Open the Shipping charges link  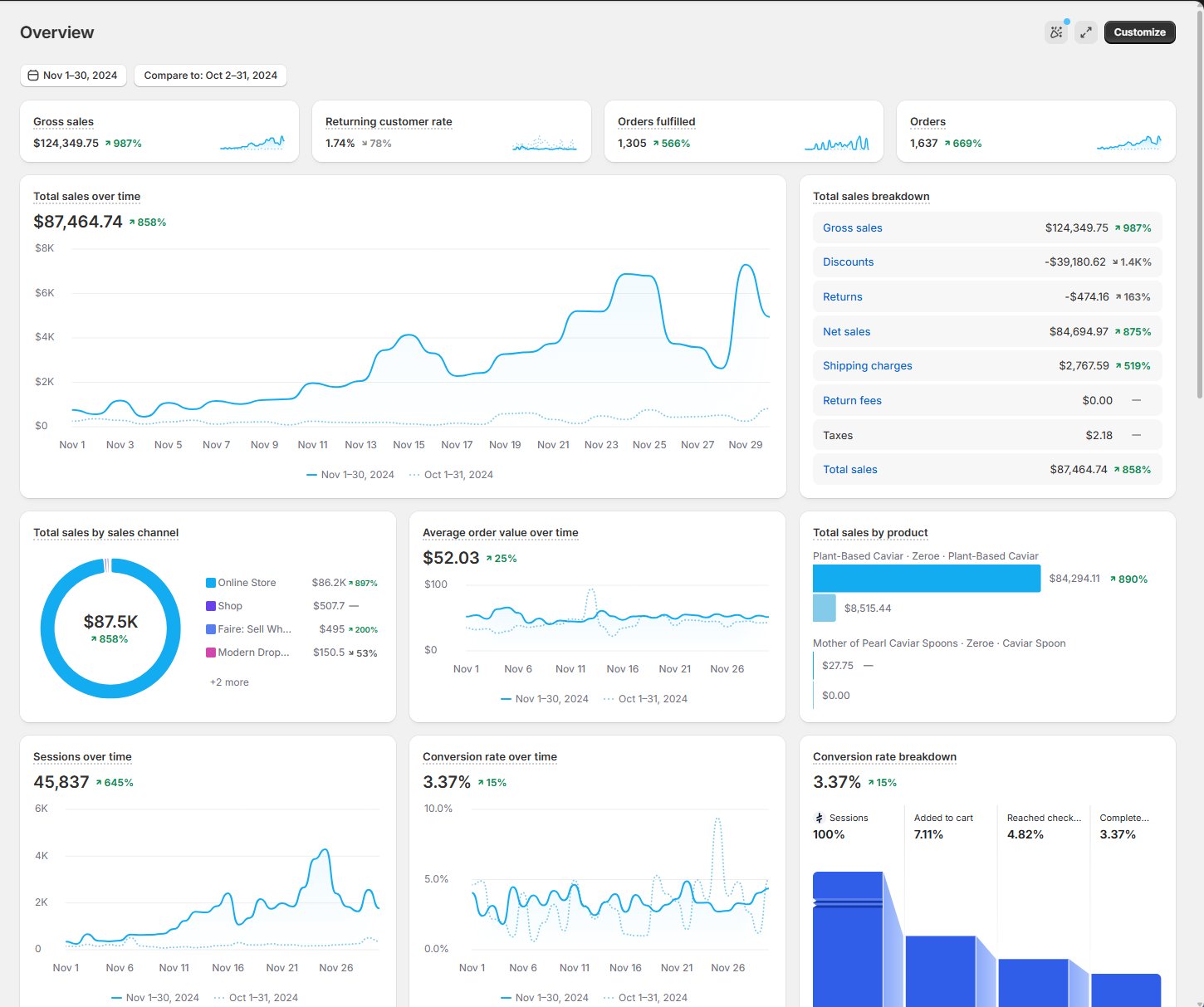coord(867,365)
